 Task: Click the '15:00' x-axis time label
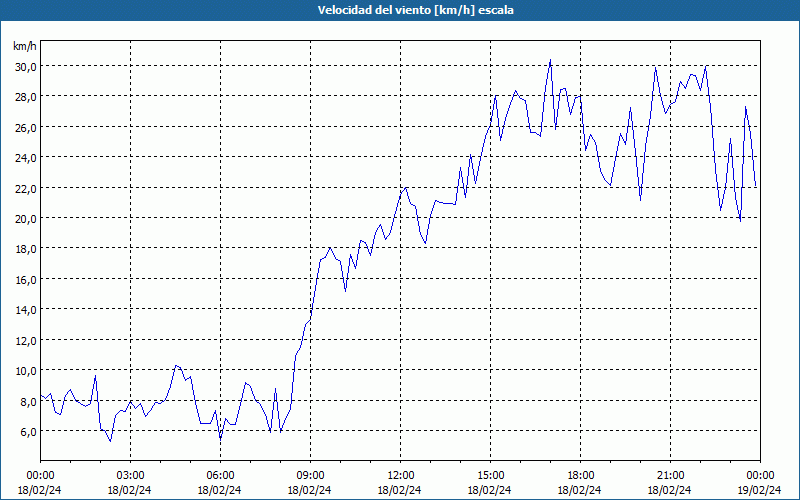point(490,476)
